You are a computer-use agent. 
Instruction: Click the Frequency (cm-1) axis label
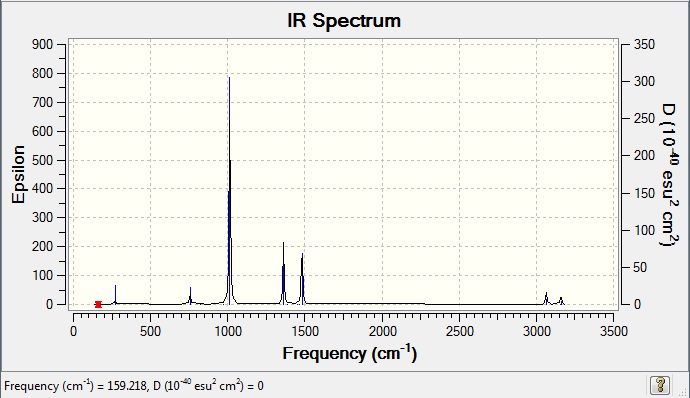click(350, 353)
